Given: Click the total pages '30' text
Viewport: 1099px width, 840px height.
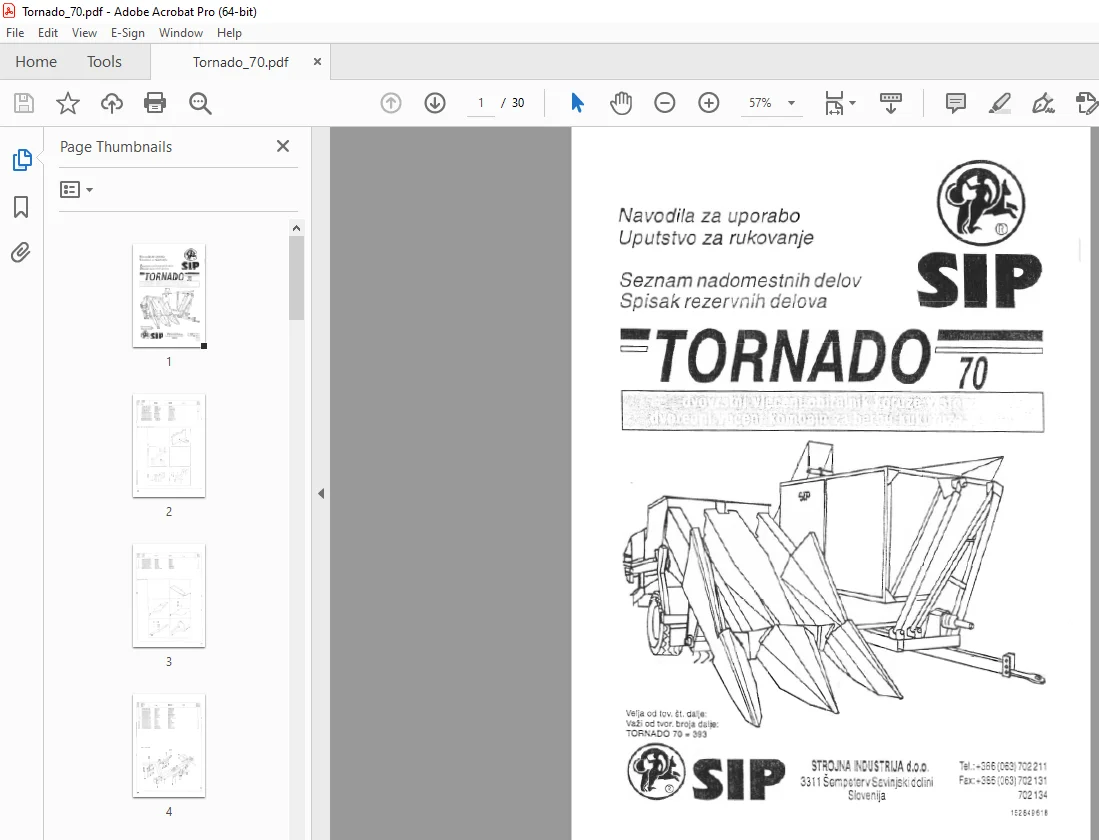Looking at the screenshot, I should (518, 103).
